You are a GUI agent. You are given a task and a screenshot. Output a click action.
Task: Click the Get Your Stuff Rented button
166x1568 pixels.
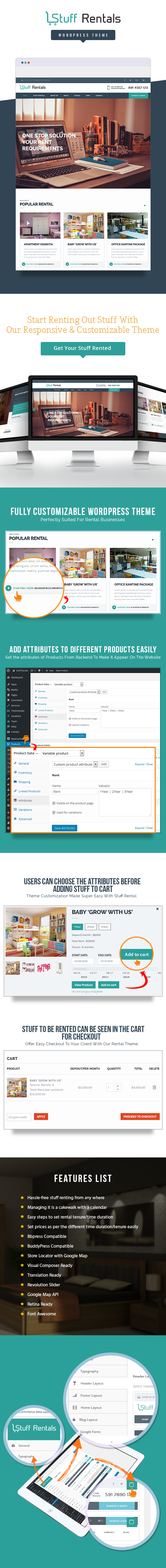tap(82, 348)
